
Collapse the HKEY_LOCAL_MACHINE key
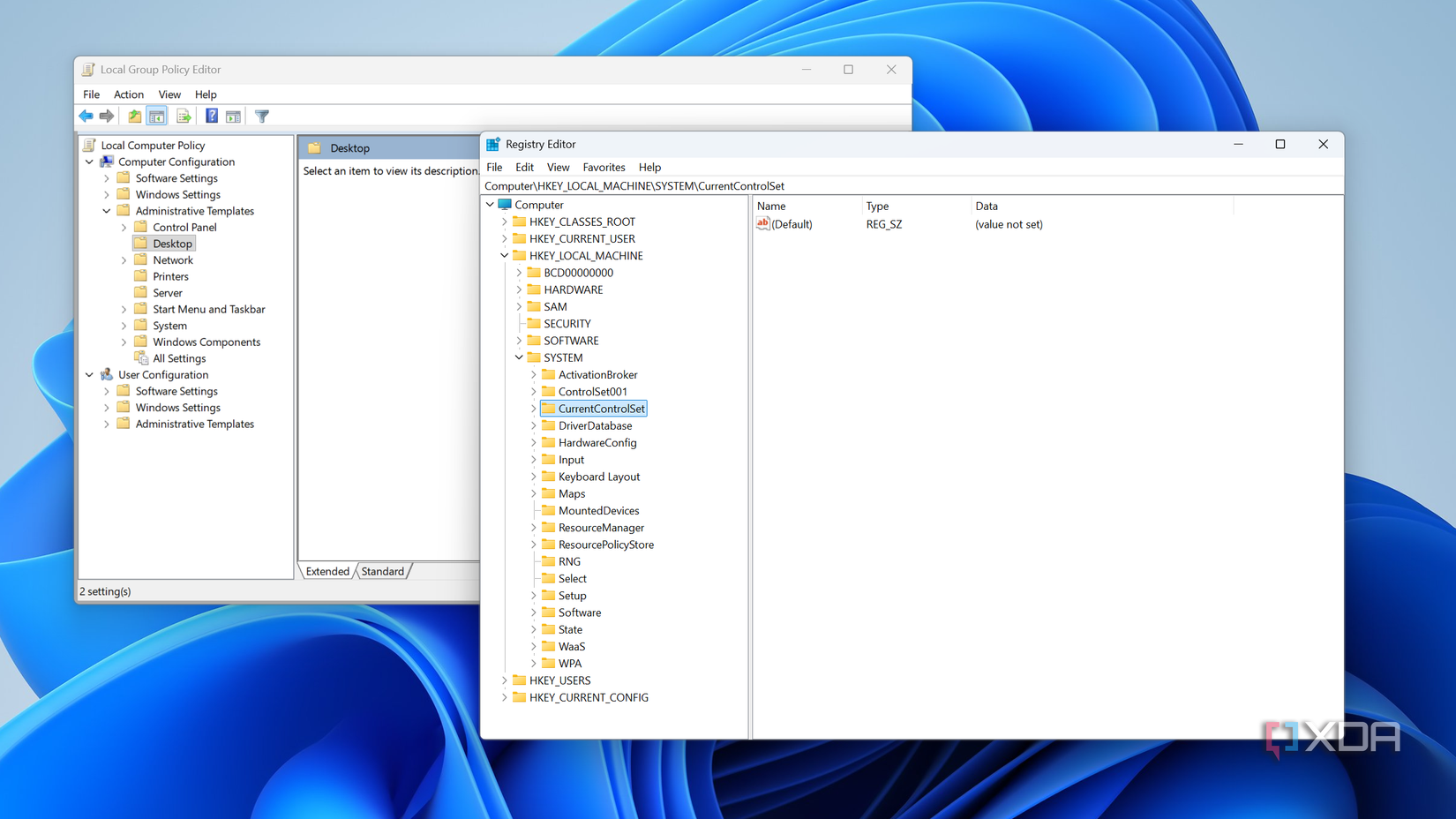505,256
